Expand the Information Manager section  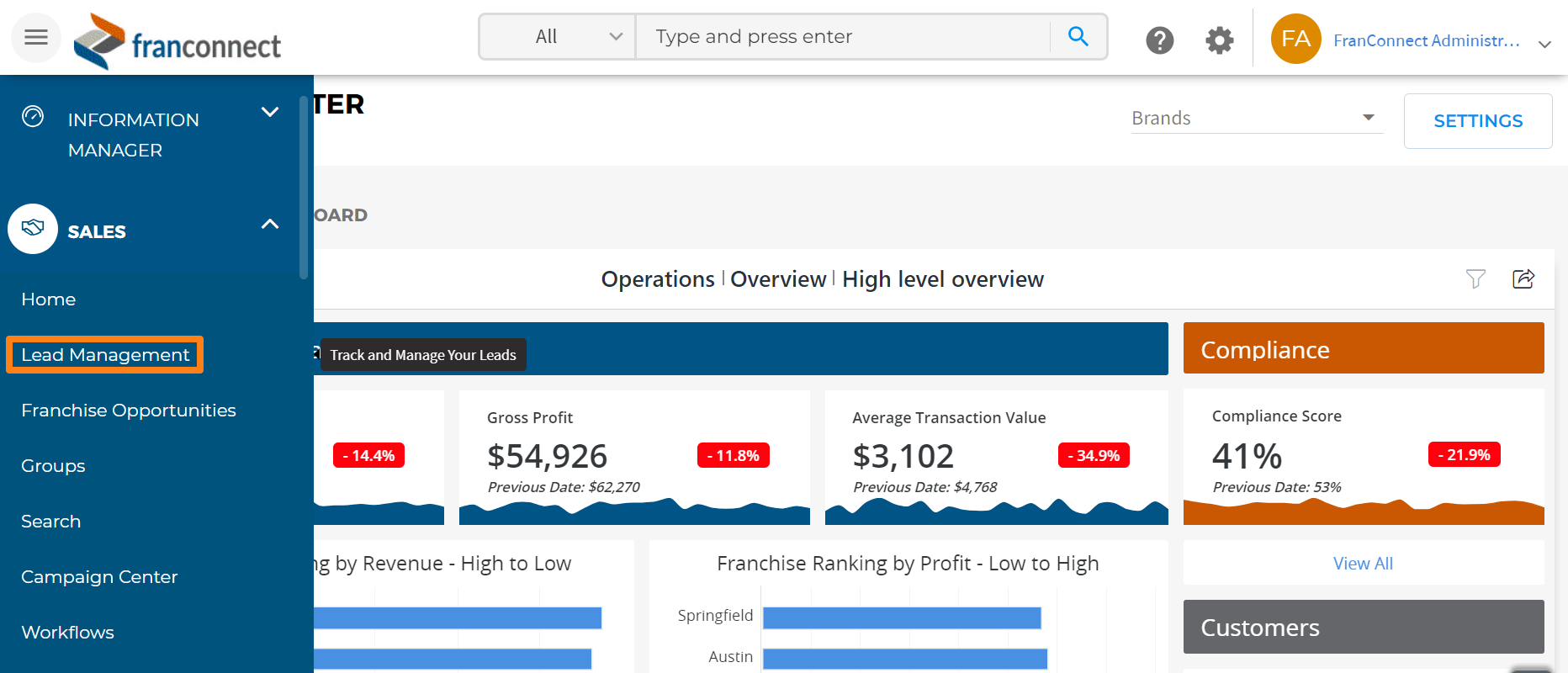click(270, 112)
